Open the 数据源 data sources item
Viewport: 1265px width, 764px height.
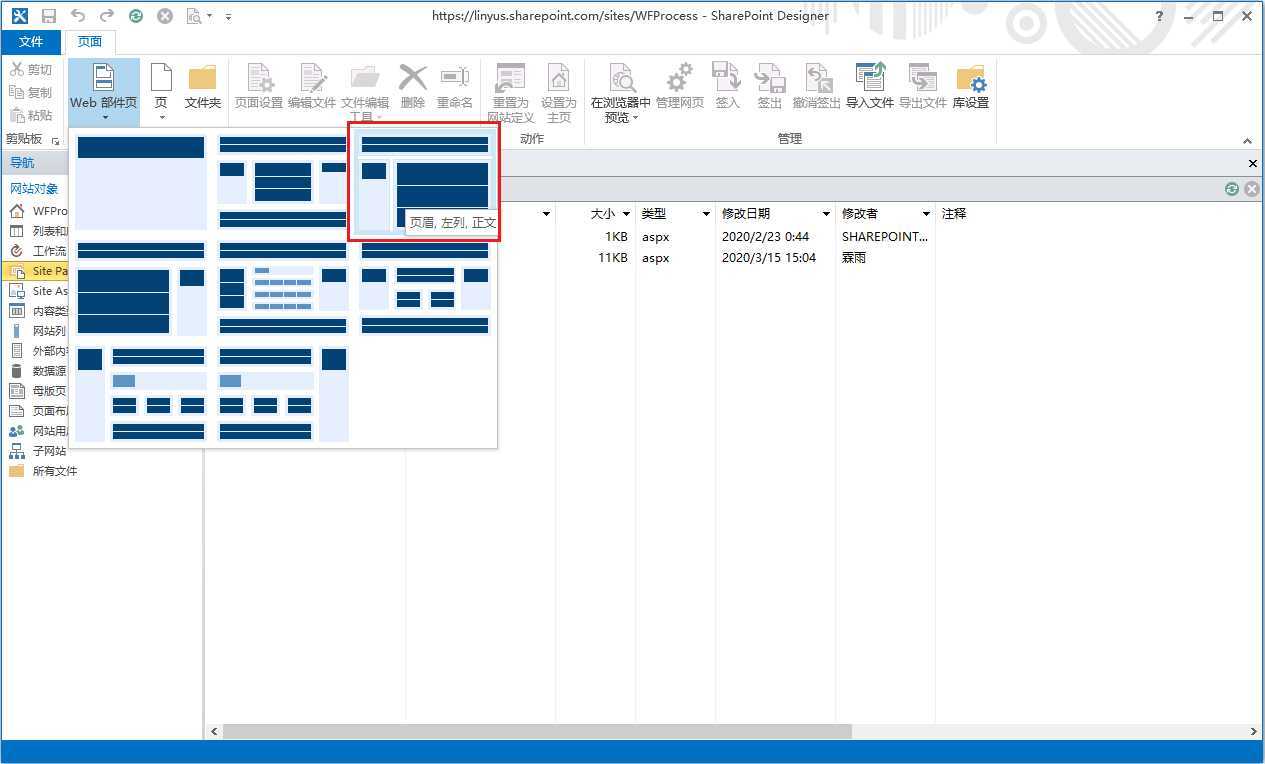tap(38, 371)
